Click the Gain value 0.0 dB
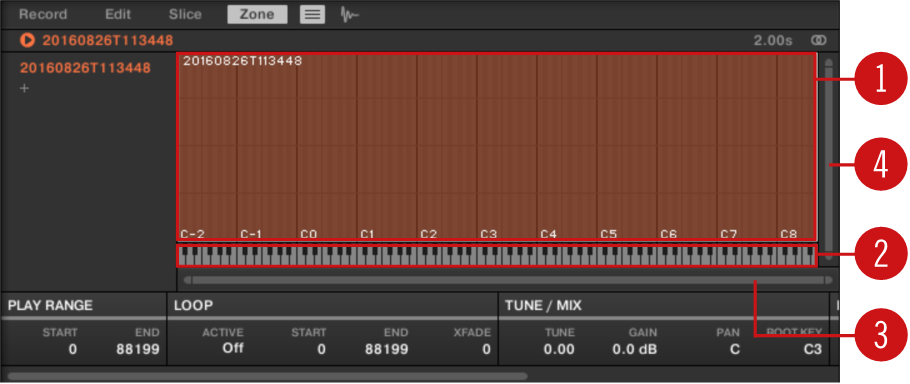 634,349
